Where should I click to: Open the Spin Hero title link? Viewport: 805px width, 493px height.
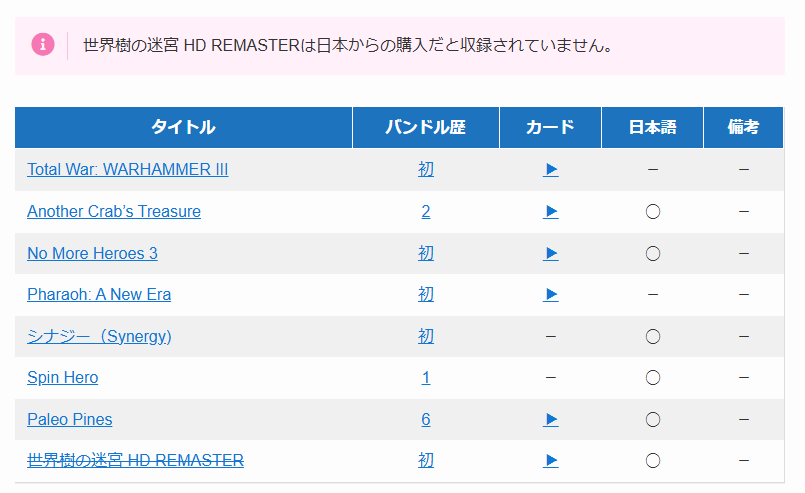tap(62, 378)
